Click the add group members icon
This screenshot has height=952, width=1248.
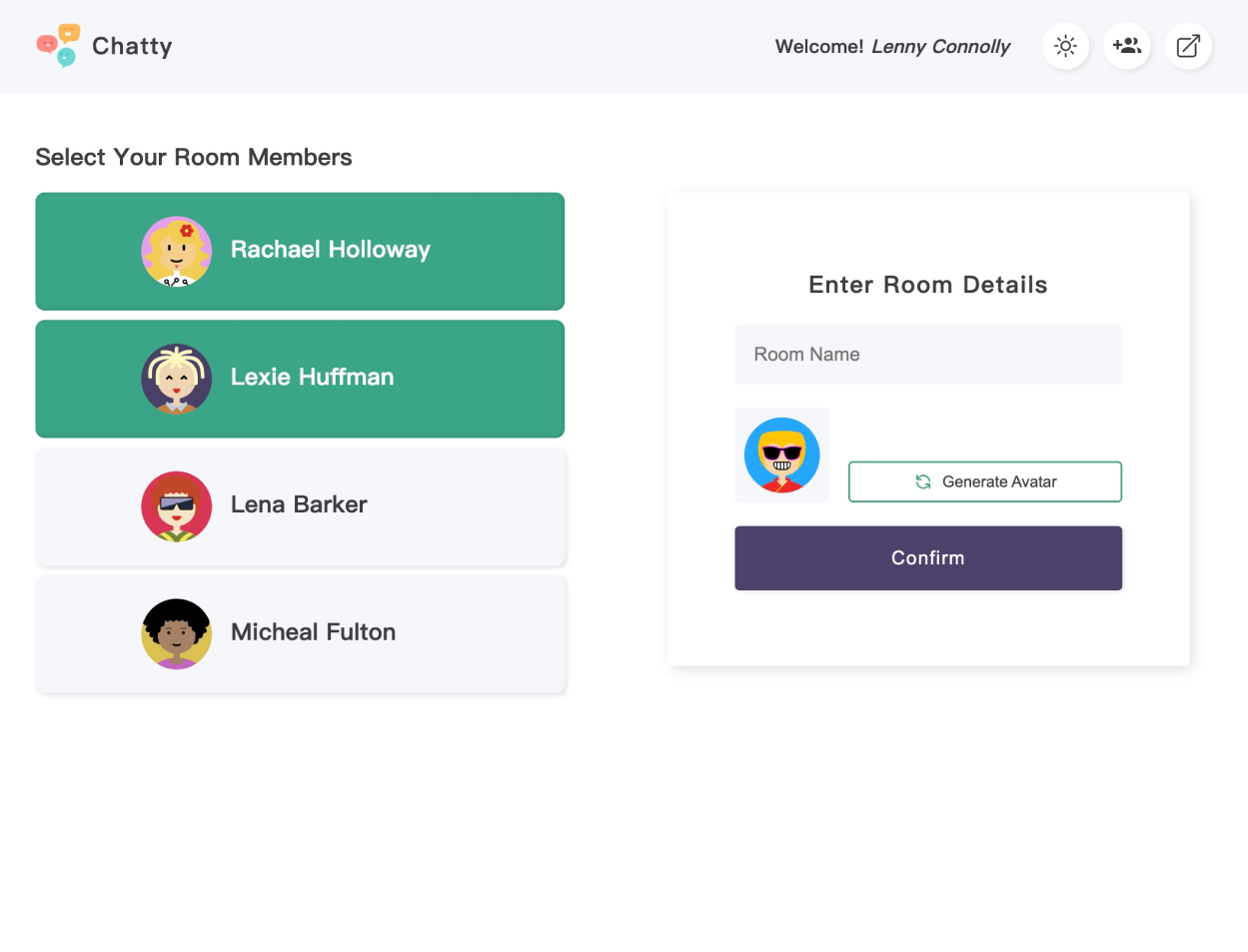pyautogui.click(x=1127, y=46)
